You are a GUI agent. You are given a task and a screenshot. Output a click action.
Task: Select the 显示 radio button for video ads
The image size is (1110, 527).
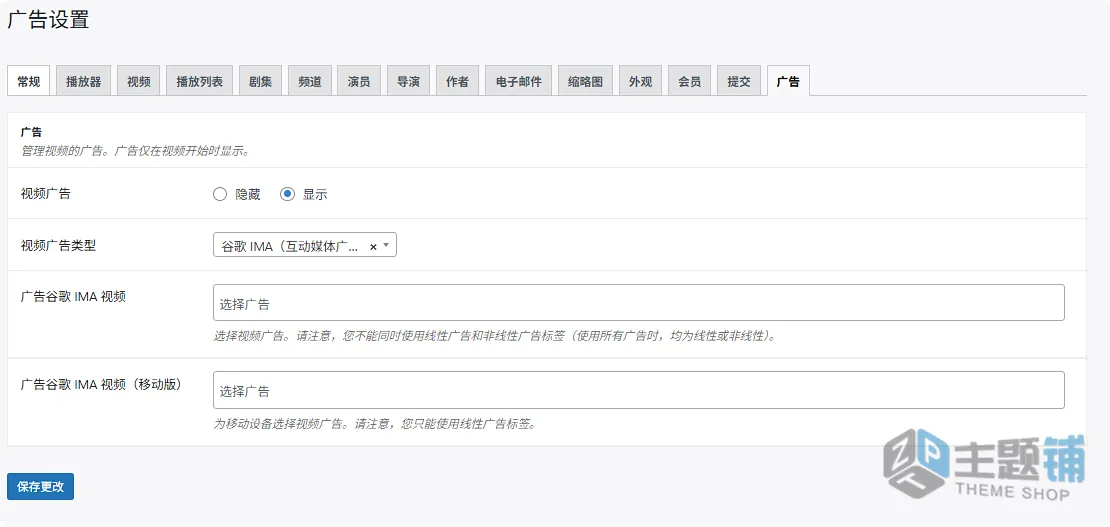coord(287,194)
